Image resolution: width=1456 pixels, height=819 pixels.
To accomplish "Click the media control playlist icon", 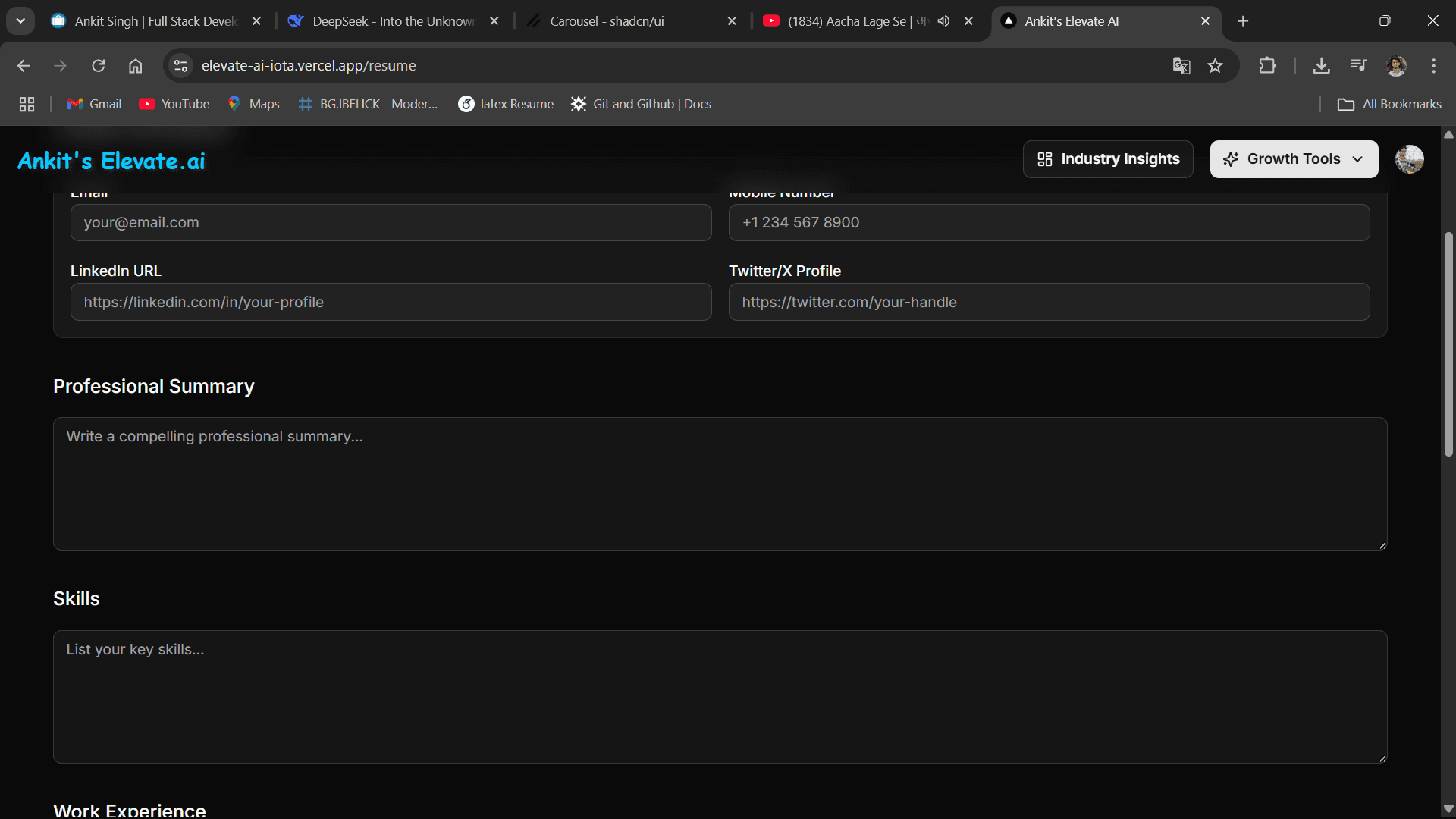I will tap(1358, 66).
